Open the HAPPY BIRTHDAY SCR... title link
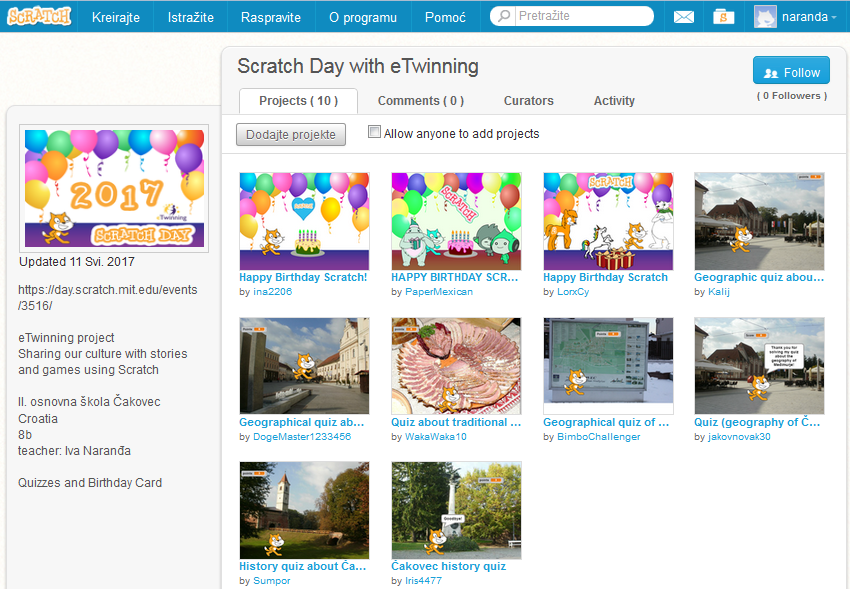 click(455, 277)
